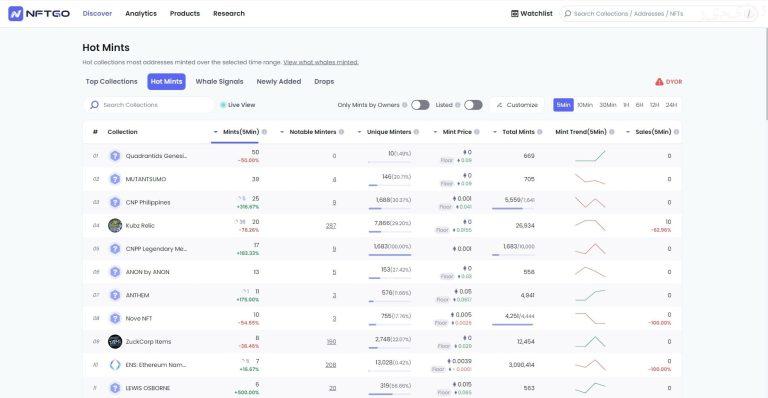Open the Customize button

click(x=517, y=105)
